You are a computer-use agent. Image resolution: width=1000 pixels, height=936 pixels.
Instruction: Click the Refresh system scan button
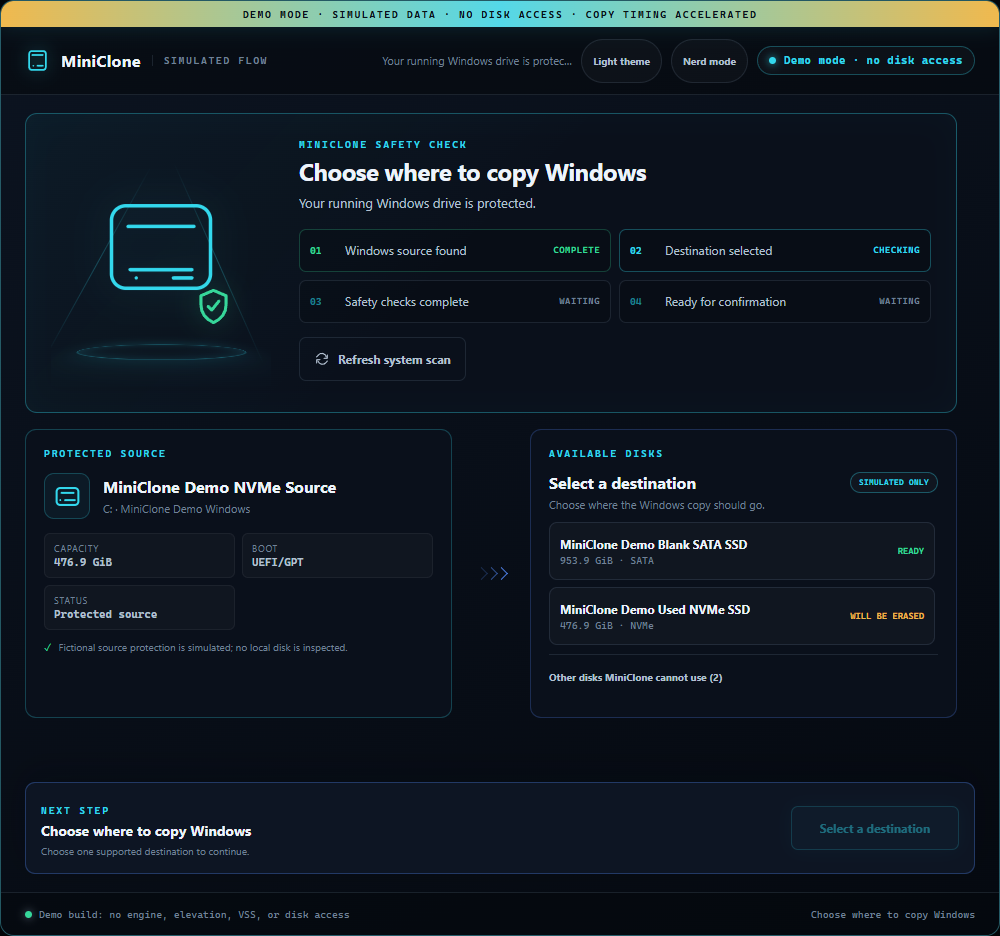point(382,359)
